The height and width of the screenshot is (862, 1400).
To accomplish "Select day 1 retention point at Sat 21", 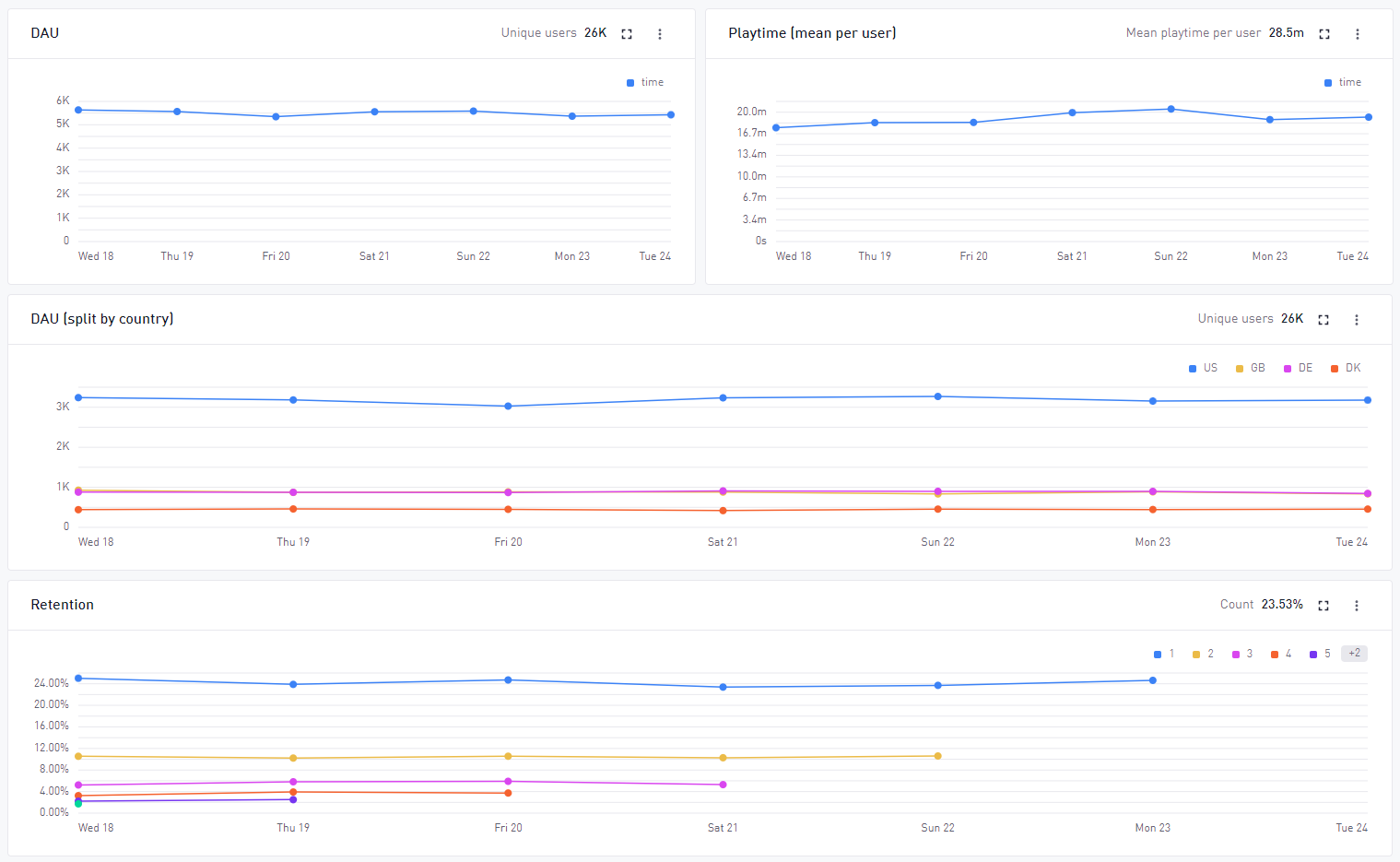I will [x=723, y=687].
